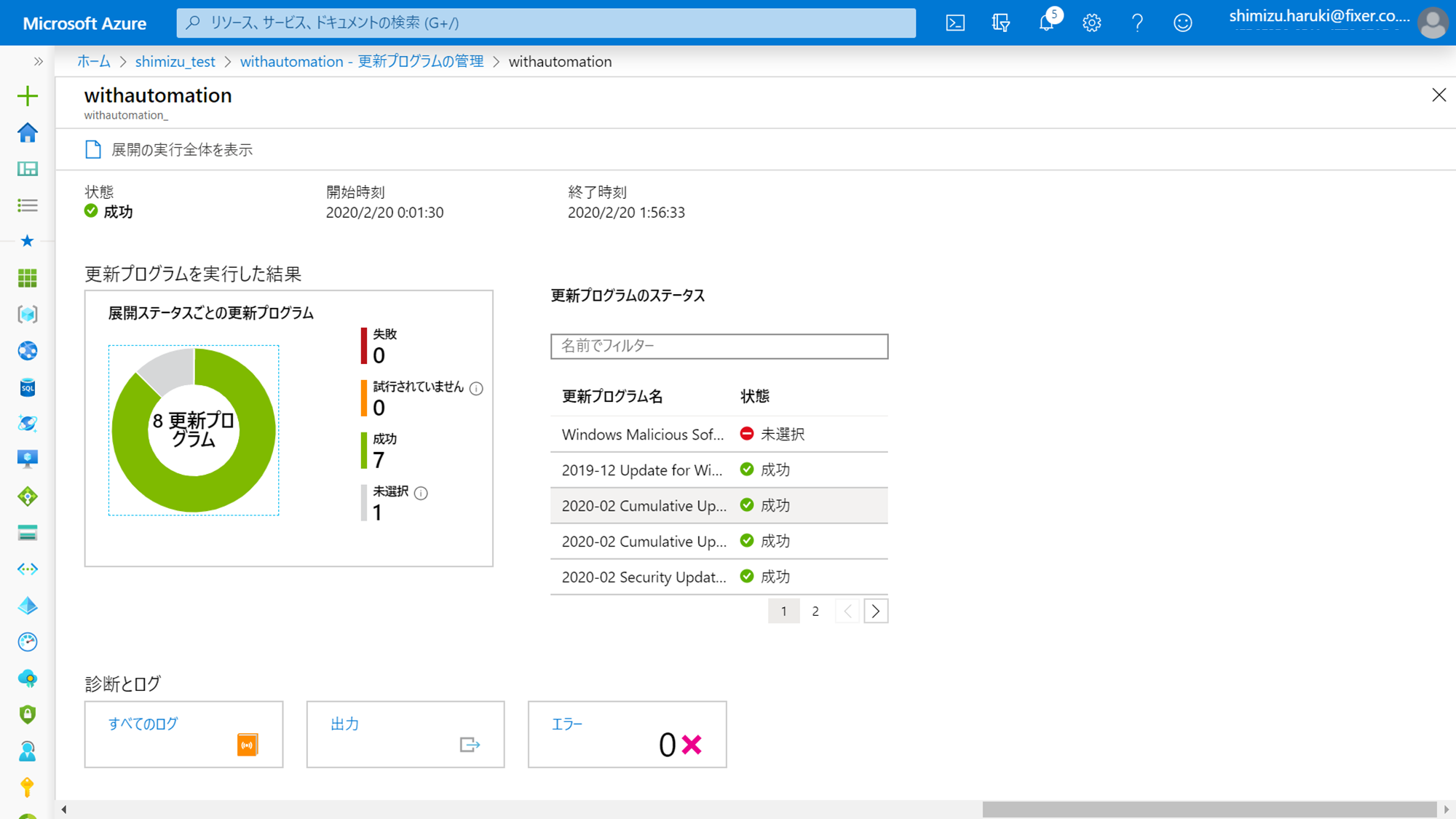Open directory and subscription filter icon
The image size is (1456, 819).
click(1001, 23)
